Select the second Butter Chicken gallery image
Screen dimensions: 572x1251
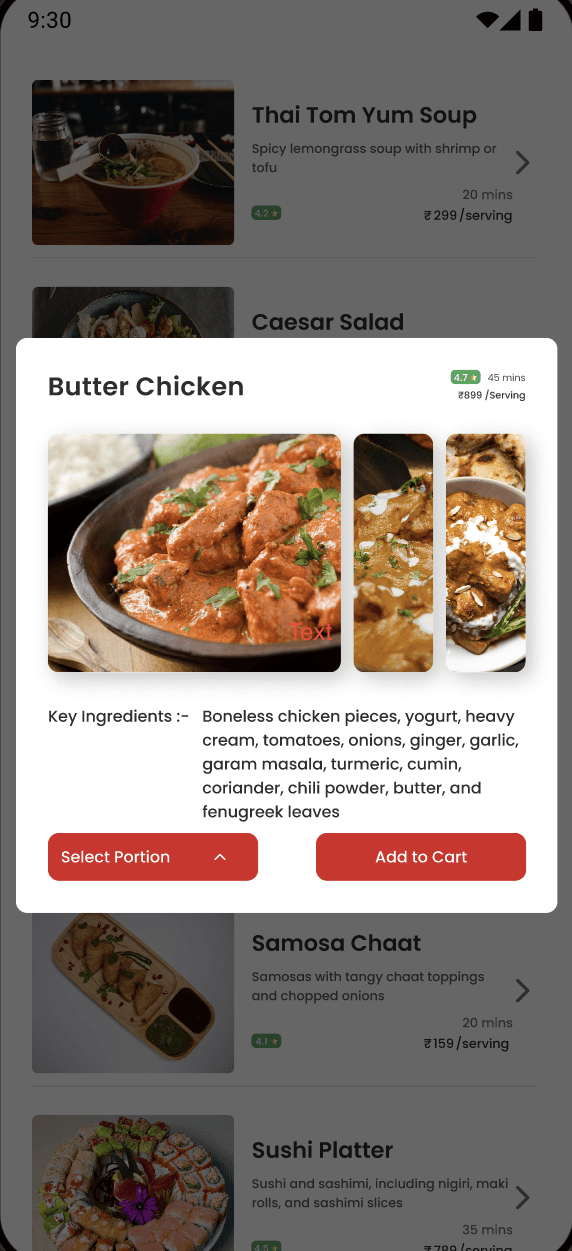pos(393,552)
